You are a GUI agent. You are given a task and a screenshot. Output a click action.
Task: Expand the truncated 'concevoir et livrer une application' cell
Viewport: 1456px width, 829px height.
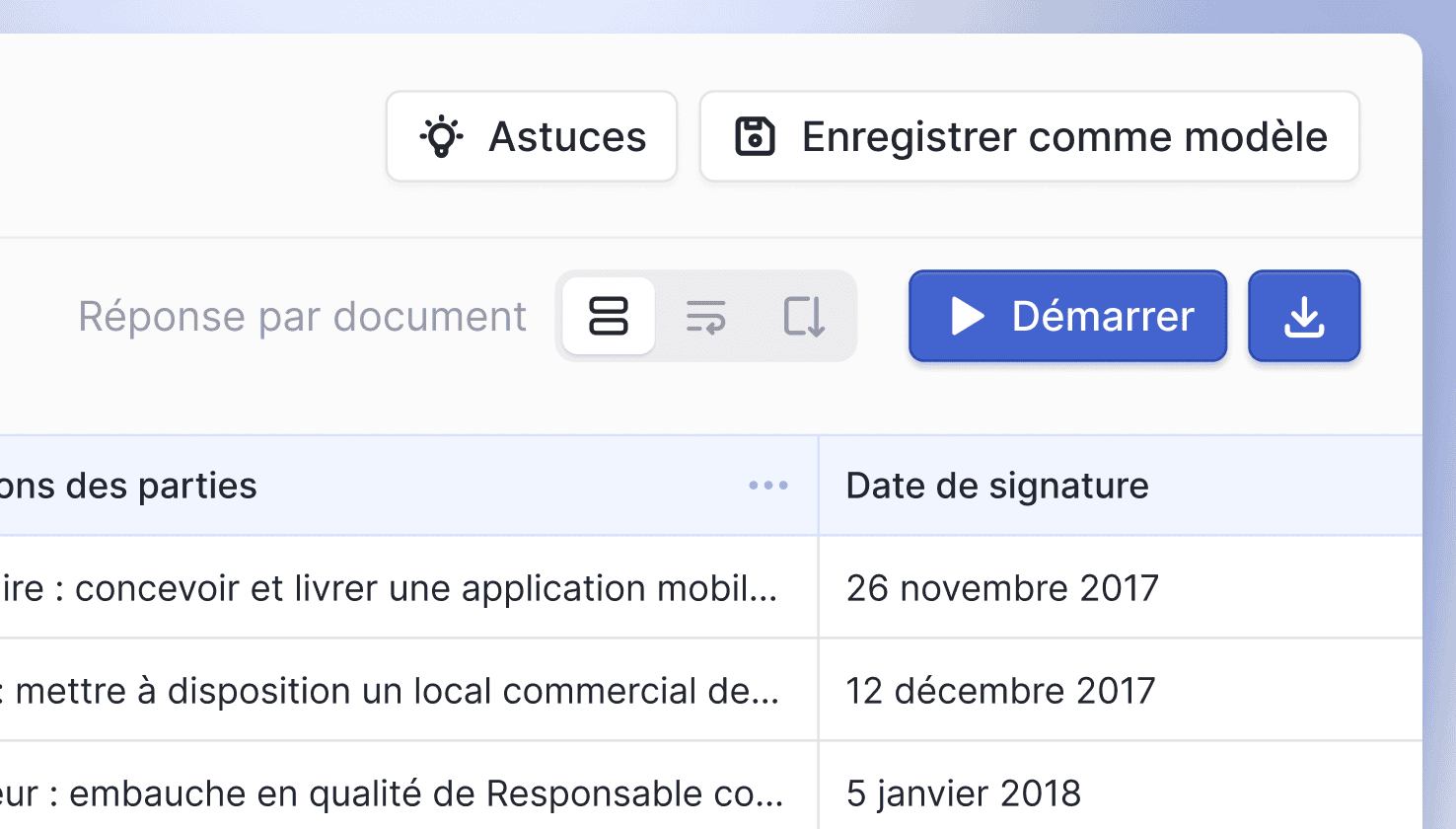(x=395, y=588)
